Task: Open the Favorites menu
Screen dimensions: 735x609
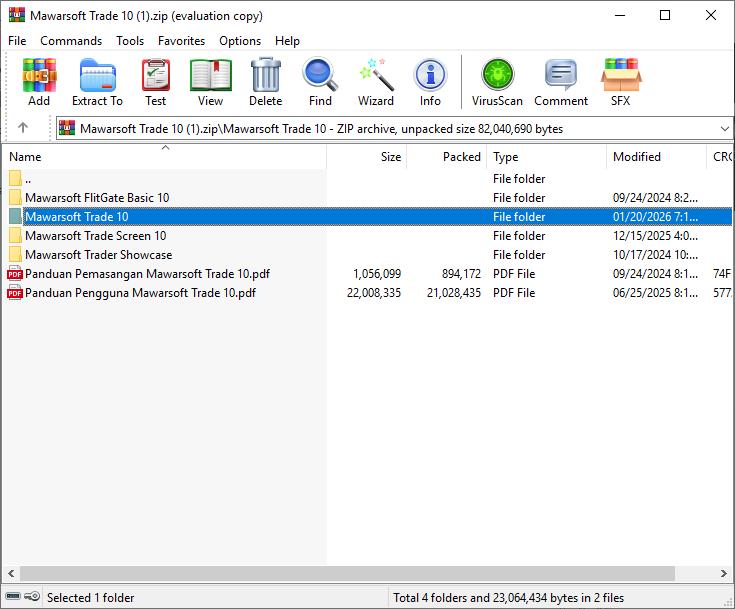Action: (181, 41)
